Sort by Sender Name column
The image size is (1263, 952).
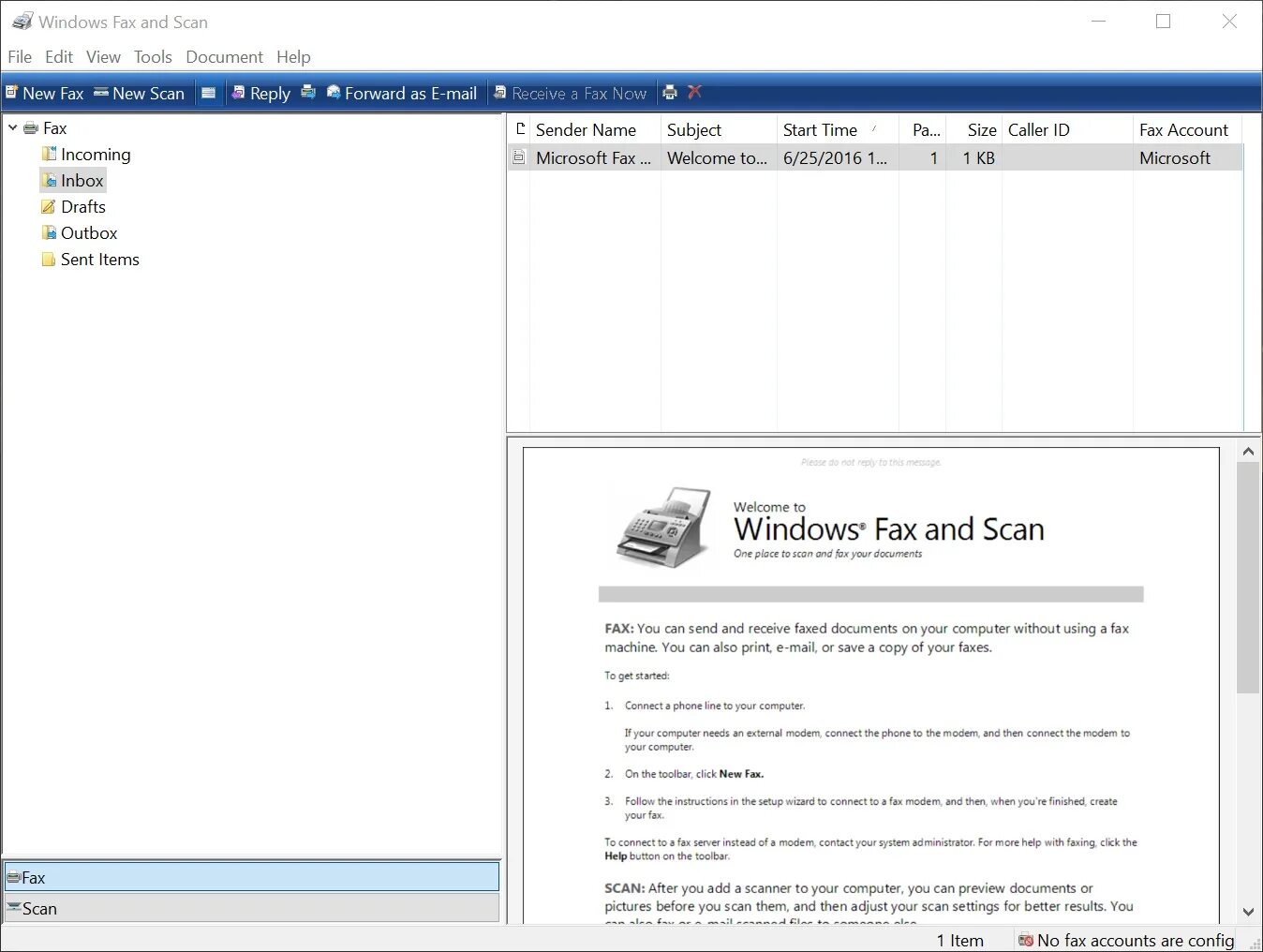click(x=595, y=129)
